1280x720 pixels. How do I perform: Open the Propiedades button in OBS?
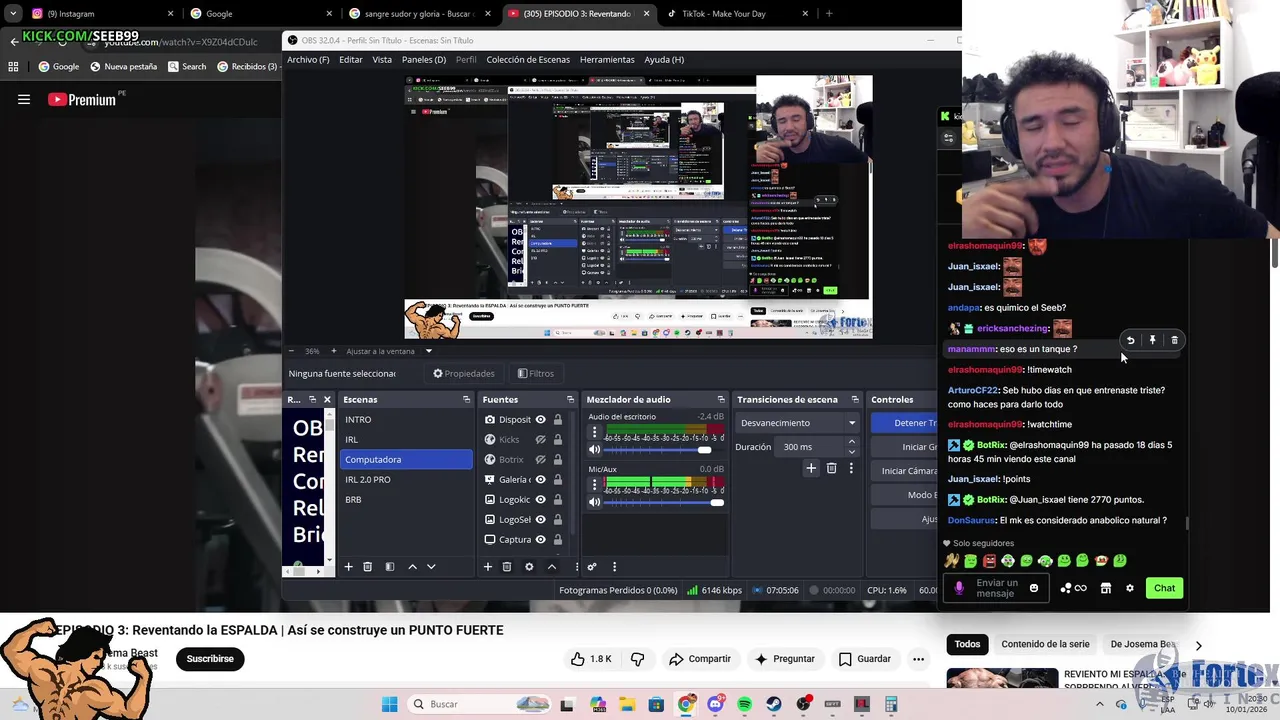tap(464, 374)
